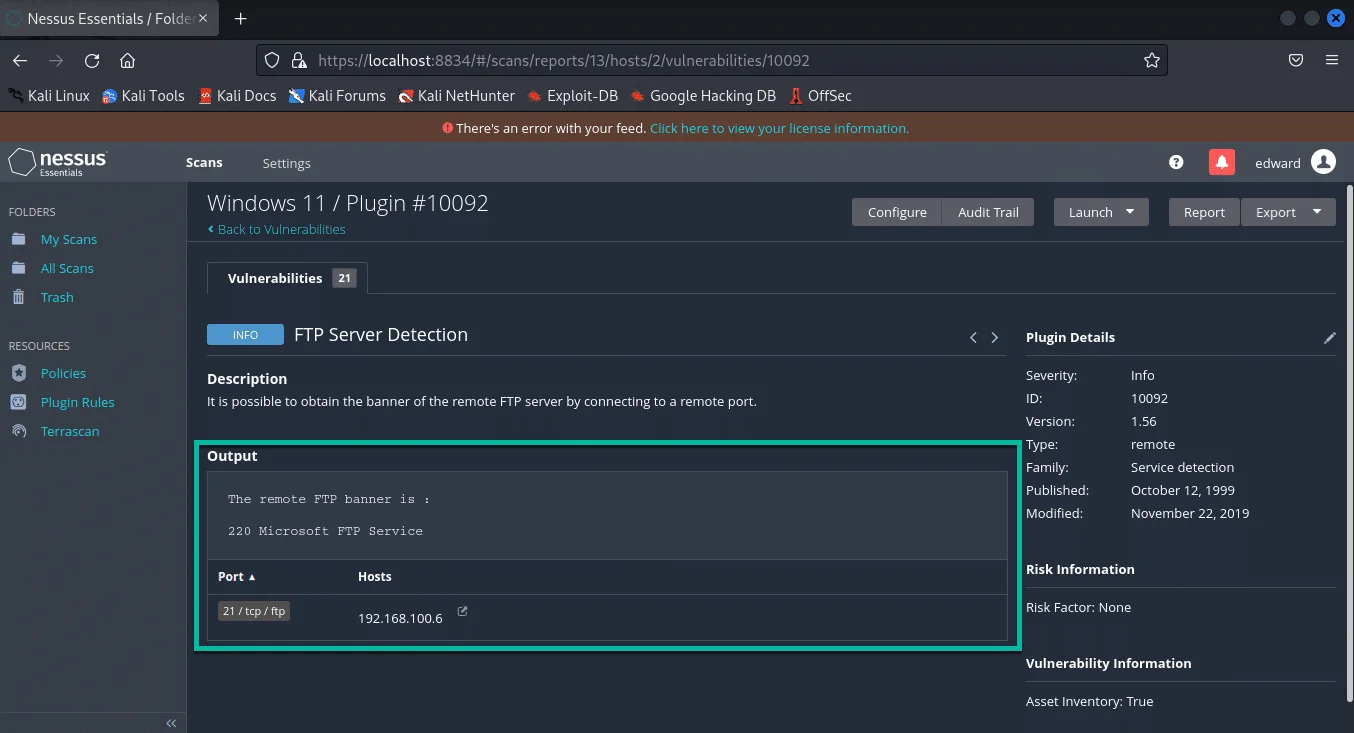1354x733 pixels.
Task: Open notifications bell icon
Action: [x=1221, y=162]
